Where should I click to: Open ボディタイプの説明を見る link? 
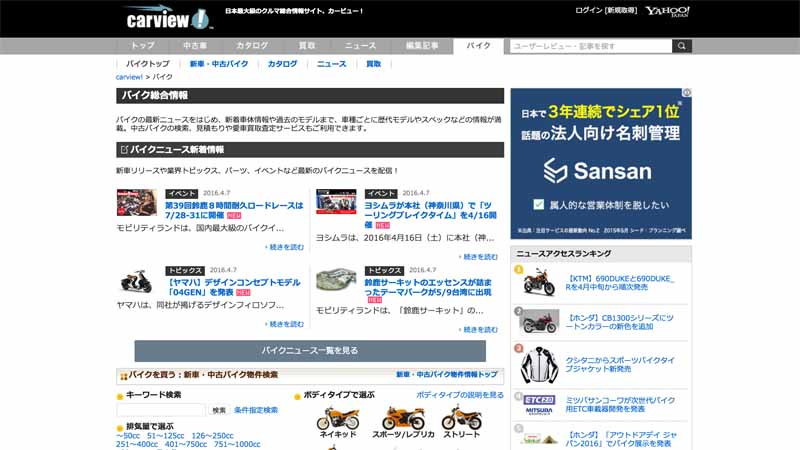[460, 395]
